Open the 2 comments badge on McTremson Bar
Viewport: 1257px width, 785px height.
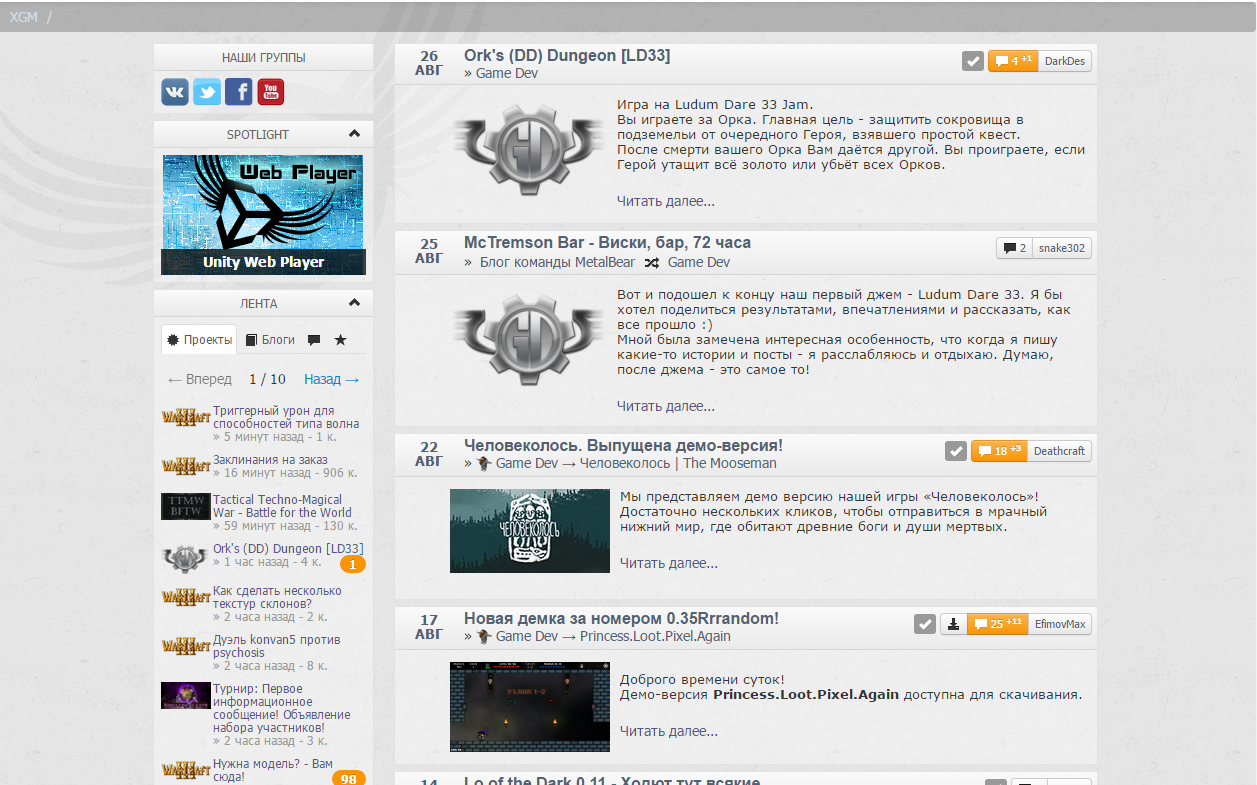point(1014,248)
